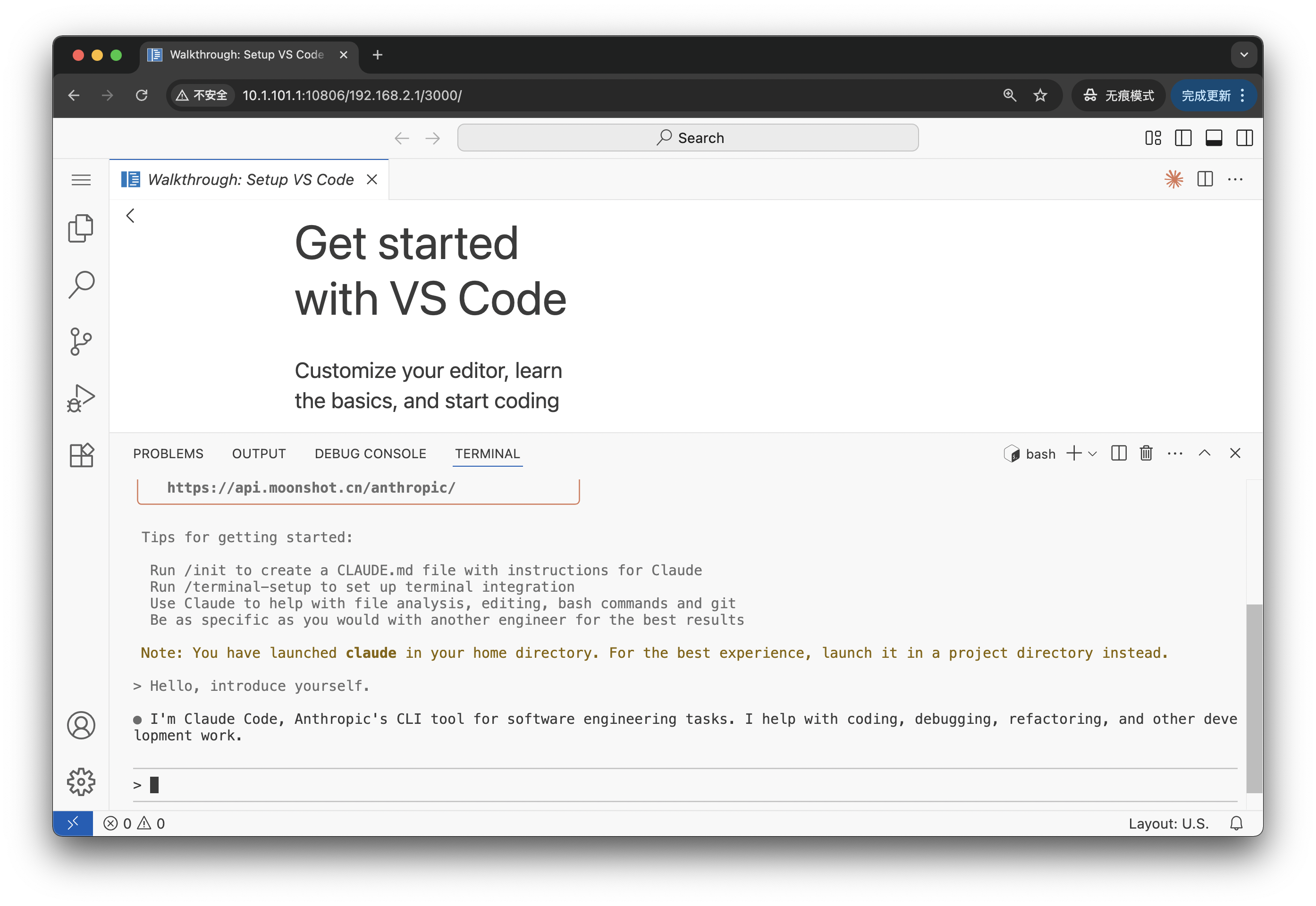The image size is (1316, 906).
Task: Open notifications bell
Action: click(1236, 823)
